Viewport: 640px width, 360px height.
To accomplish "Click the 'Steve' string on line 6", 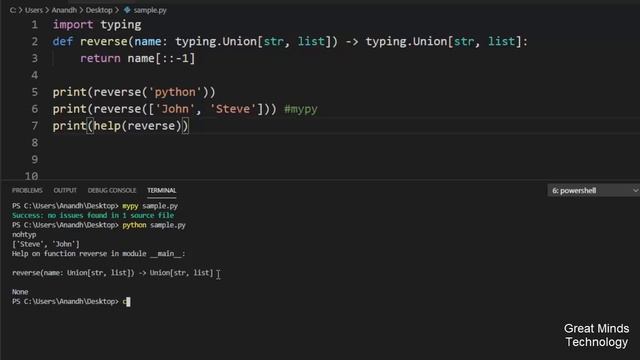I will coord(233,109).
